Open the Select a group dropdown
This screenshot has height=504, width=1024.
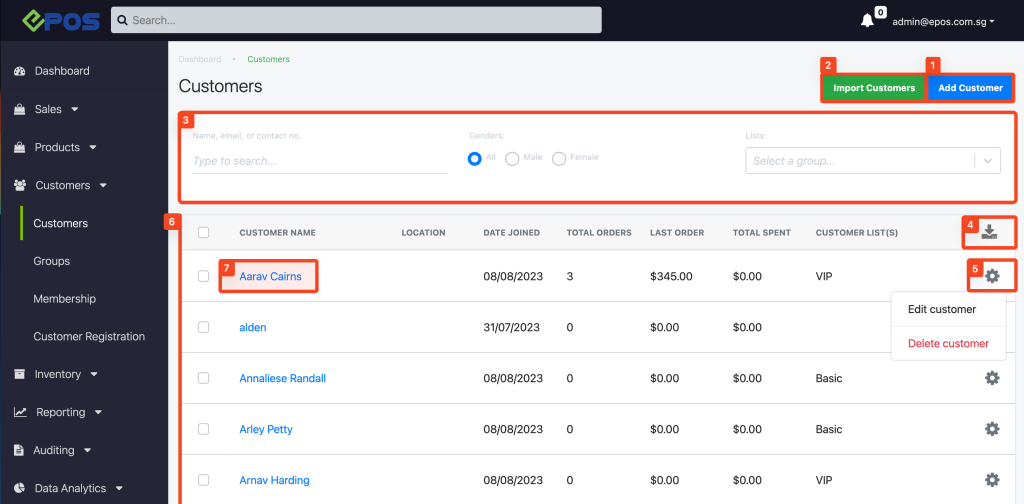click(x=872, y=161)
